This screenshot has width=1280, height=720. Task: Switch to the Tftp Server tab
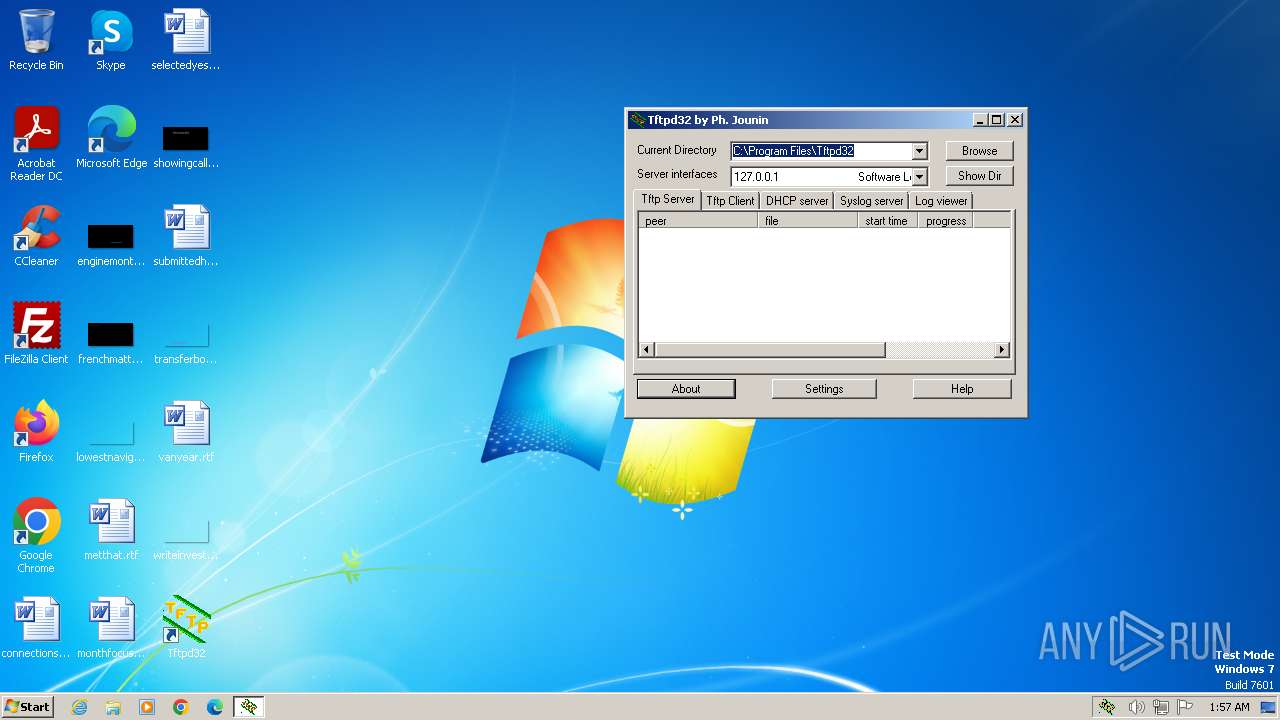click(x=667, y=199)
